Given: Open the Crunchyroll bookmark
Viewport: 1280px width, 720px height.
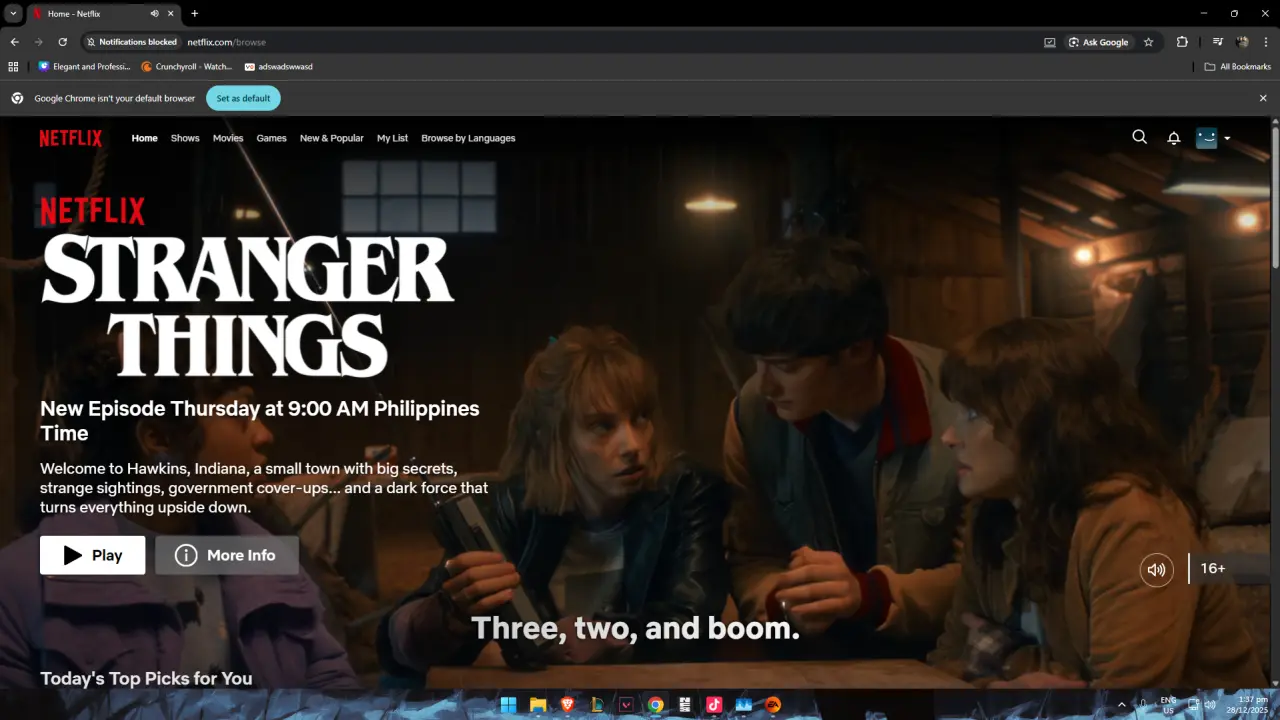Looking at the screenshot, I should 187,67.
